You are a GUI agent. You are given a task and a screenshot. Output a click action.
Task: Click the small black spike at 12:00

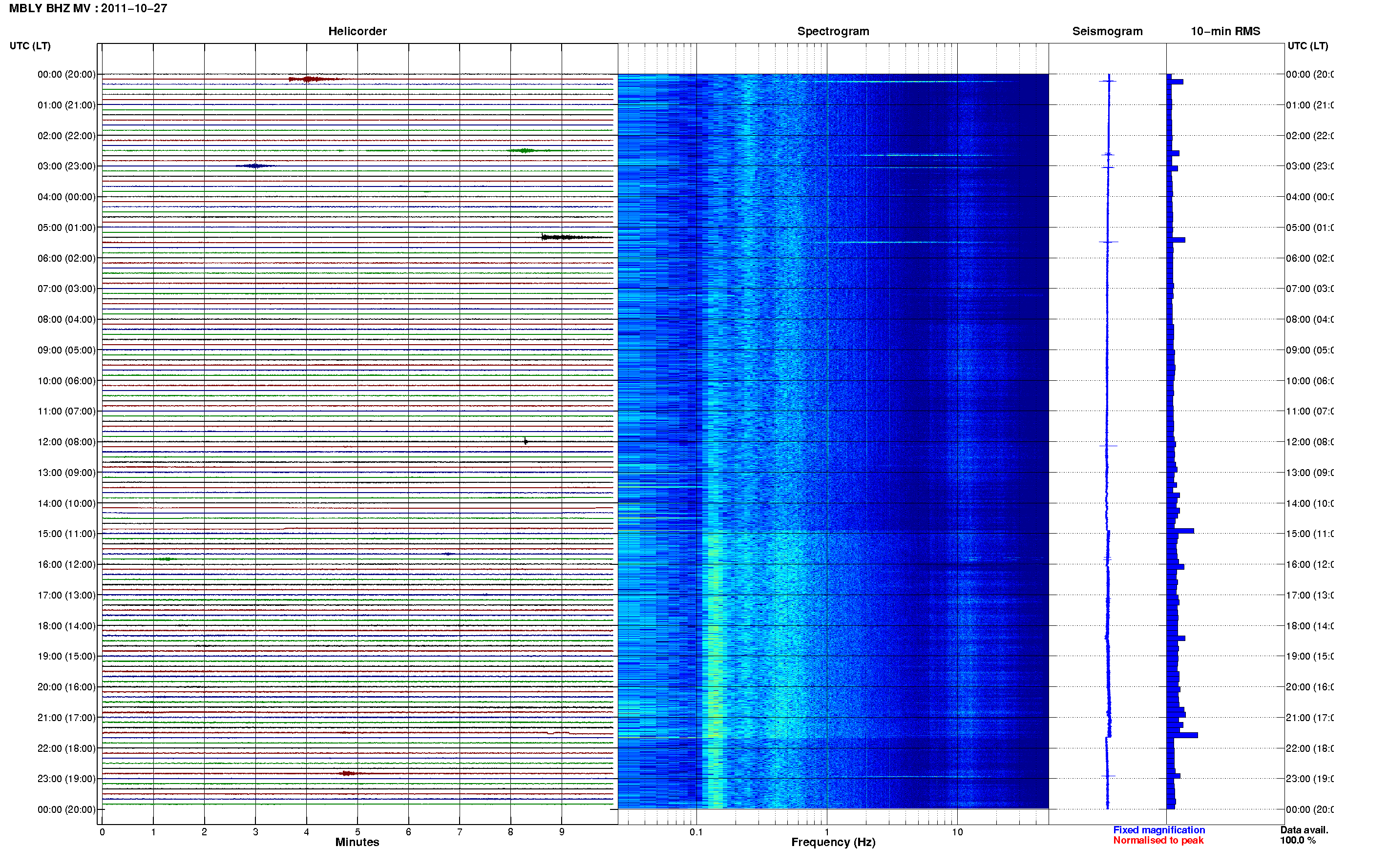[526, 441]
